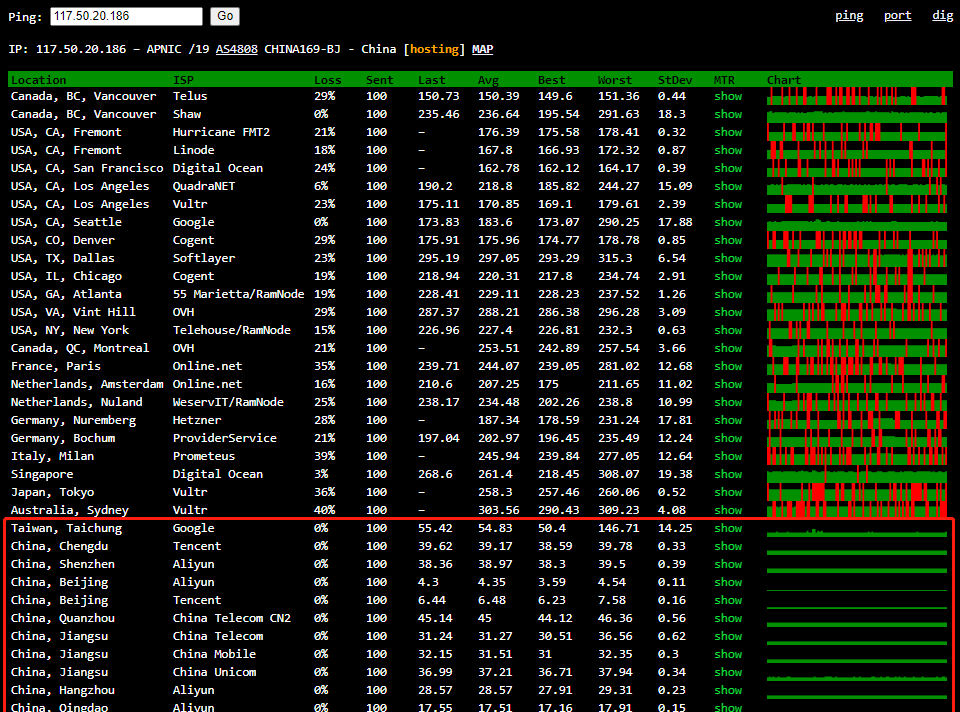The width and height of the screenshot is (960, 712).
Task: Show MTR for Hetzner Nuremberg row
Action: tap(728, 420)
